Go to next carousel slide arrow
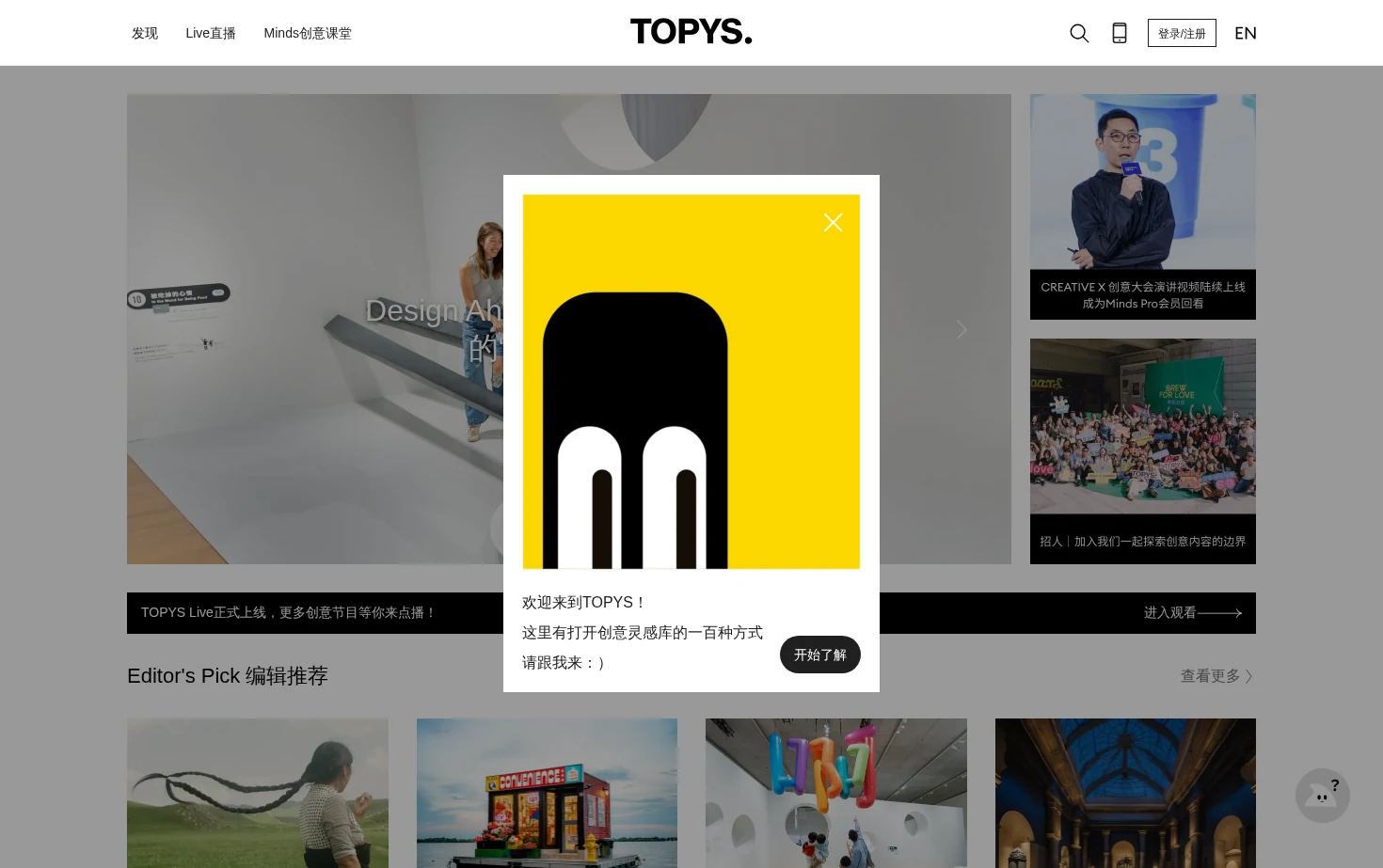Image resolution: width=1383 pixels, height=868 pixels. pyautogui.click(x=962, y=329)
